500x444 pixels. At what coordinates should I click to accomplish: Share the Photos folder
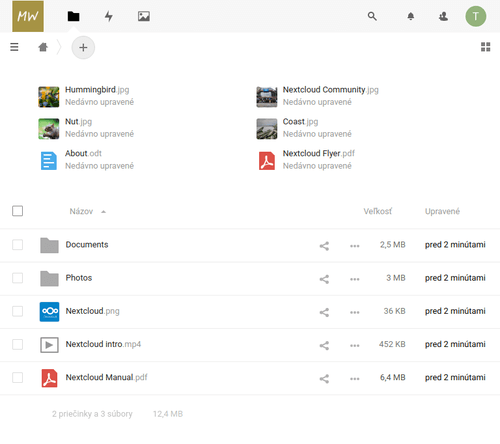click(x=324, y=279)
